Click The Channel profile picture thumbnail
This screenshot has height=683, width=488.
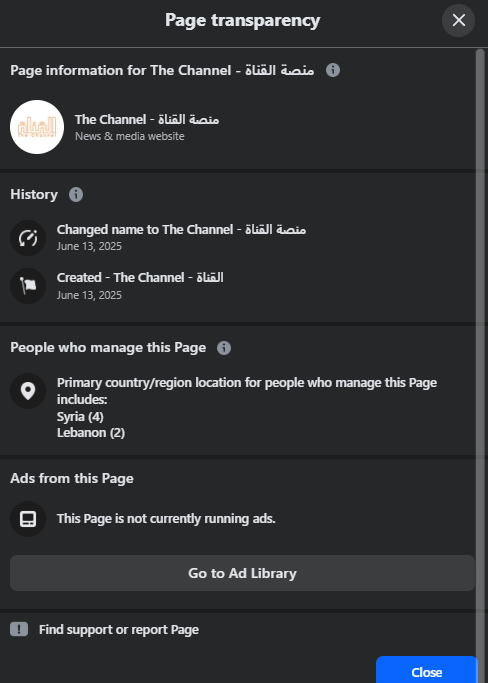tap(37, 127)
